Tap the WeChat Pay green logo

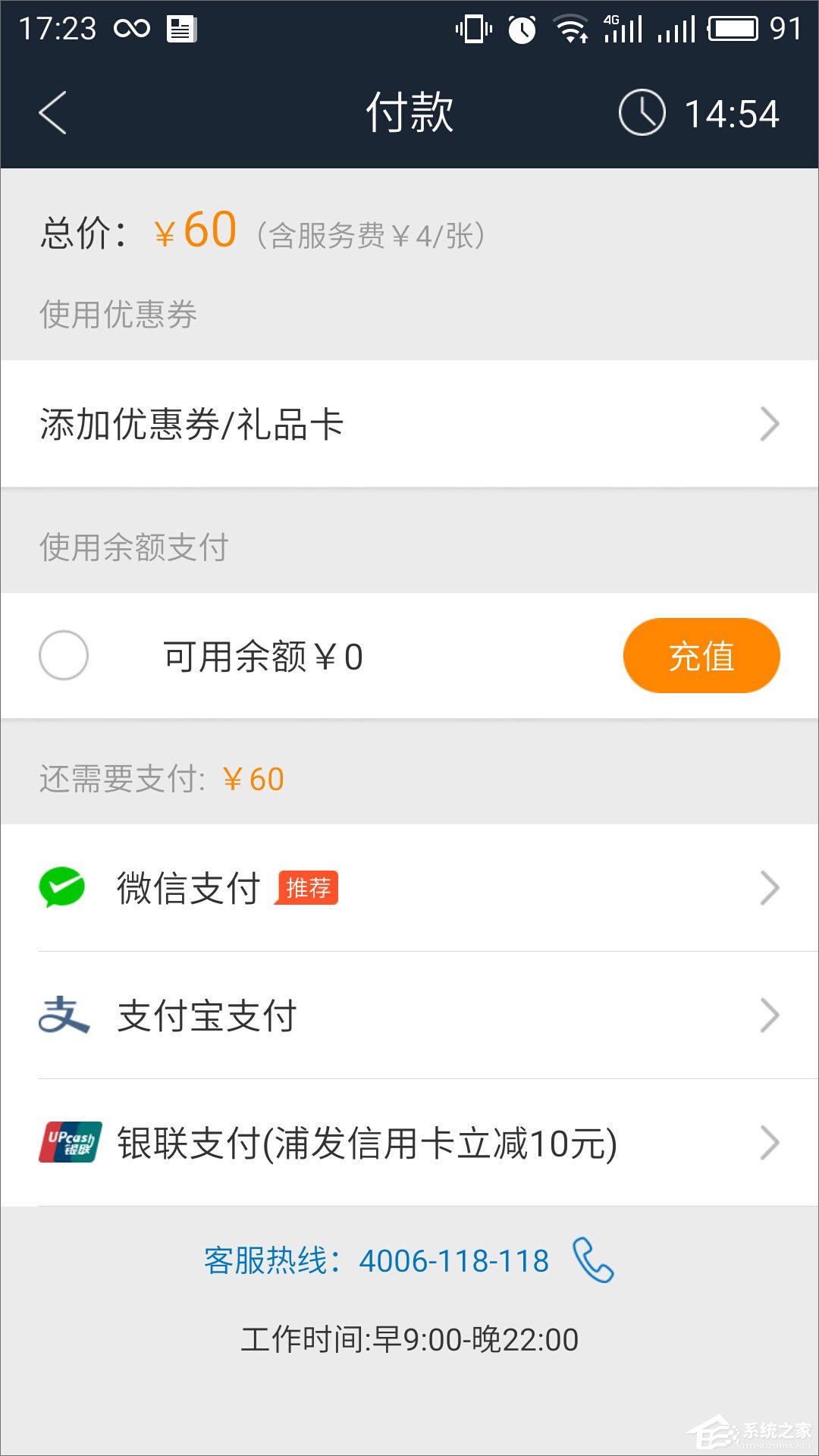[x=62, y=887]
